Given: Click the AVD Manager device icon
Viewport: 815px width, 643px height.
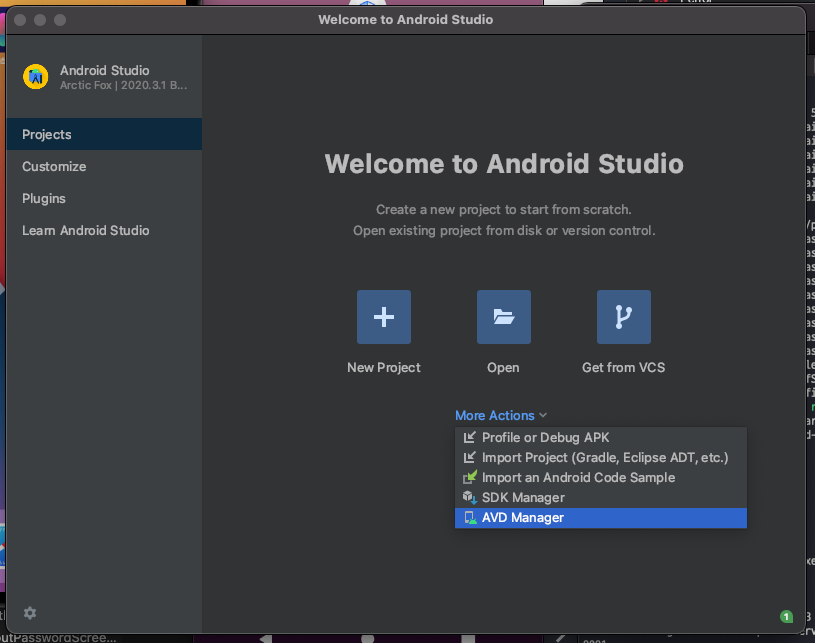Looking at the screenshot, I should (470, 518).
